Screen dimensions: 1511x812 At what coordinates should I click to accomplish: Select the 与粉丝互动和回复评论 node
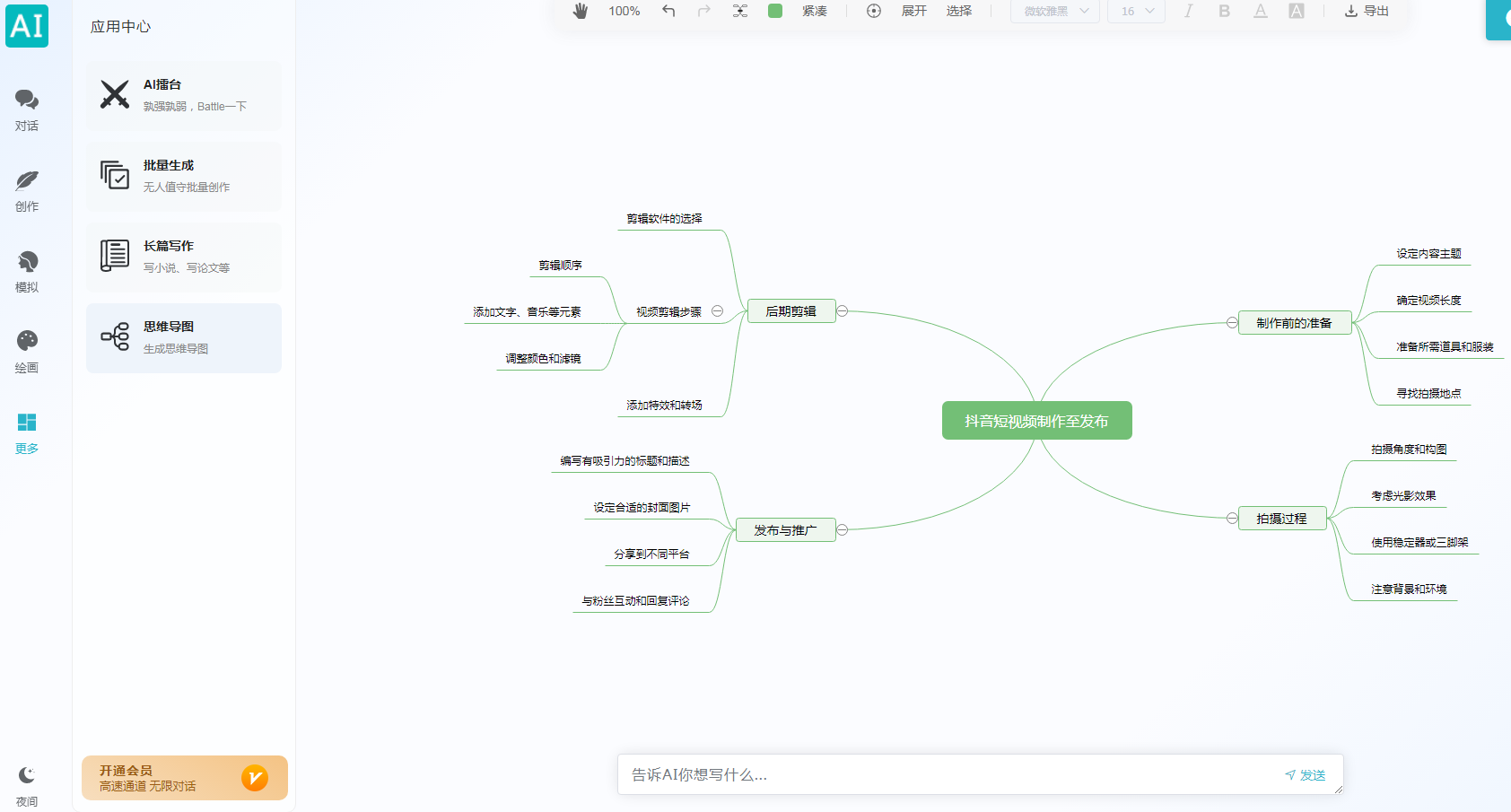coord(636,601)
